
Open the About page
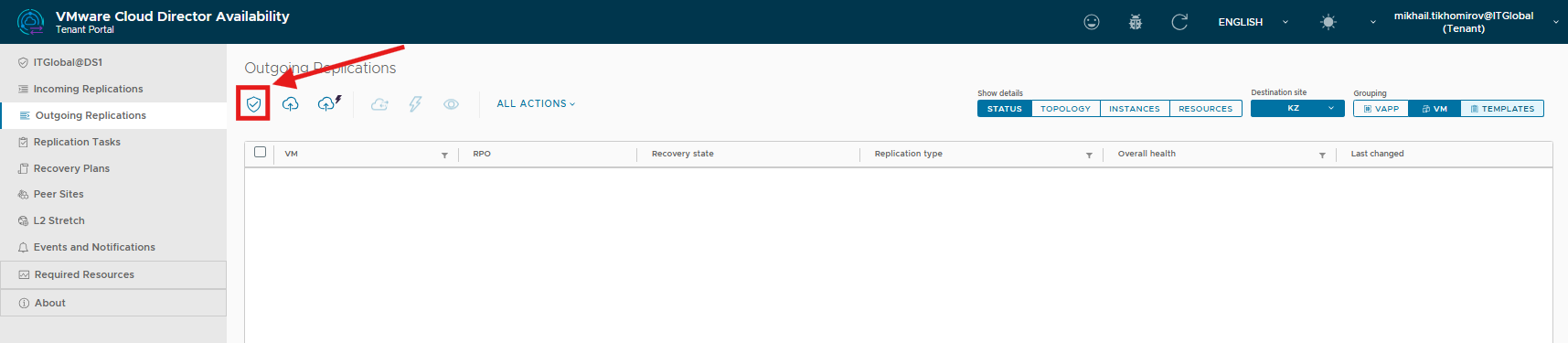[113, 303]
